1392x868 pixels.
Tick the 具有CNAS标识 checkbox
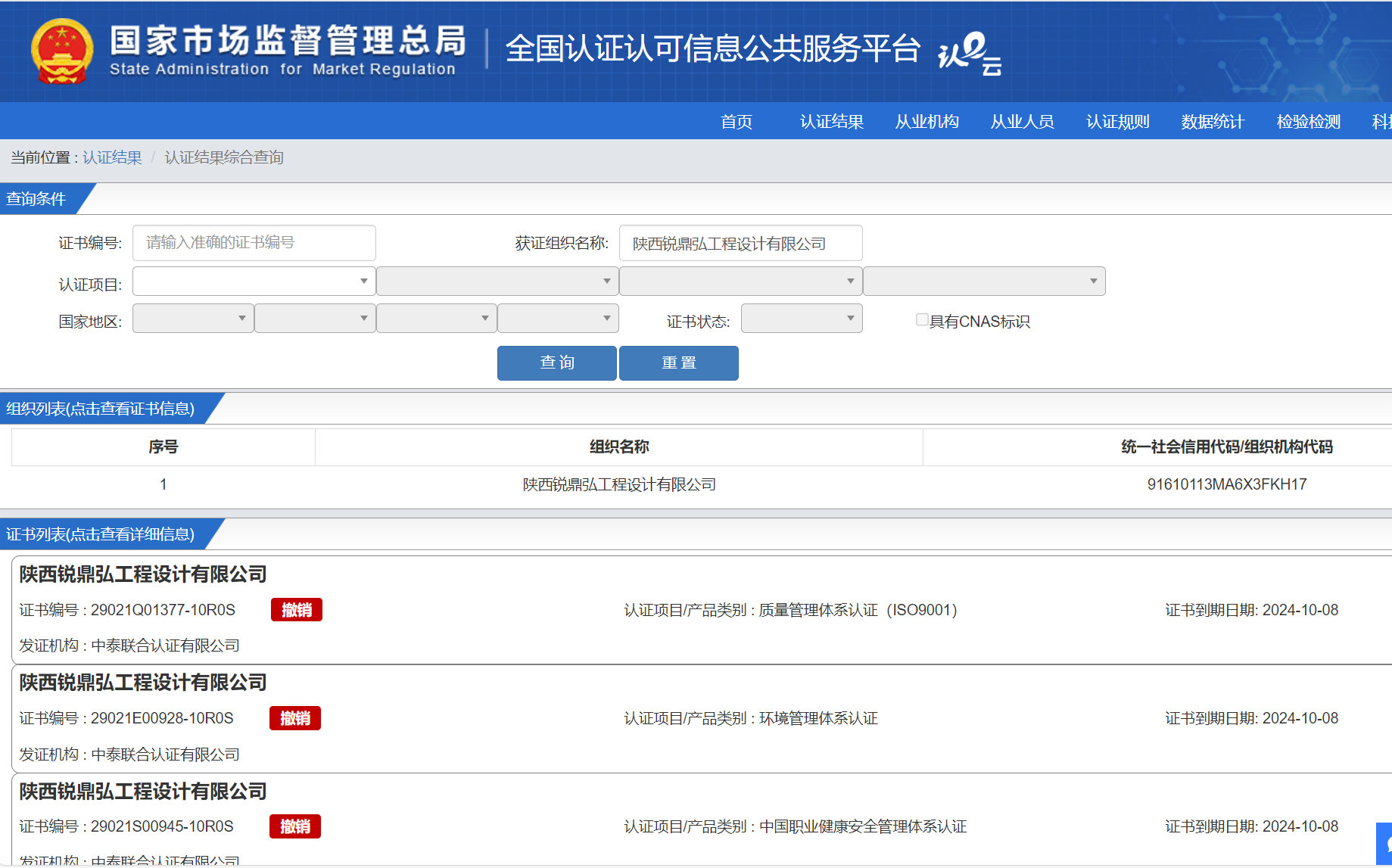click(921, 320)
